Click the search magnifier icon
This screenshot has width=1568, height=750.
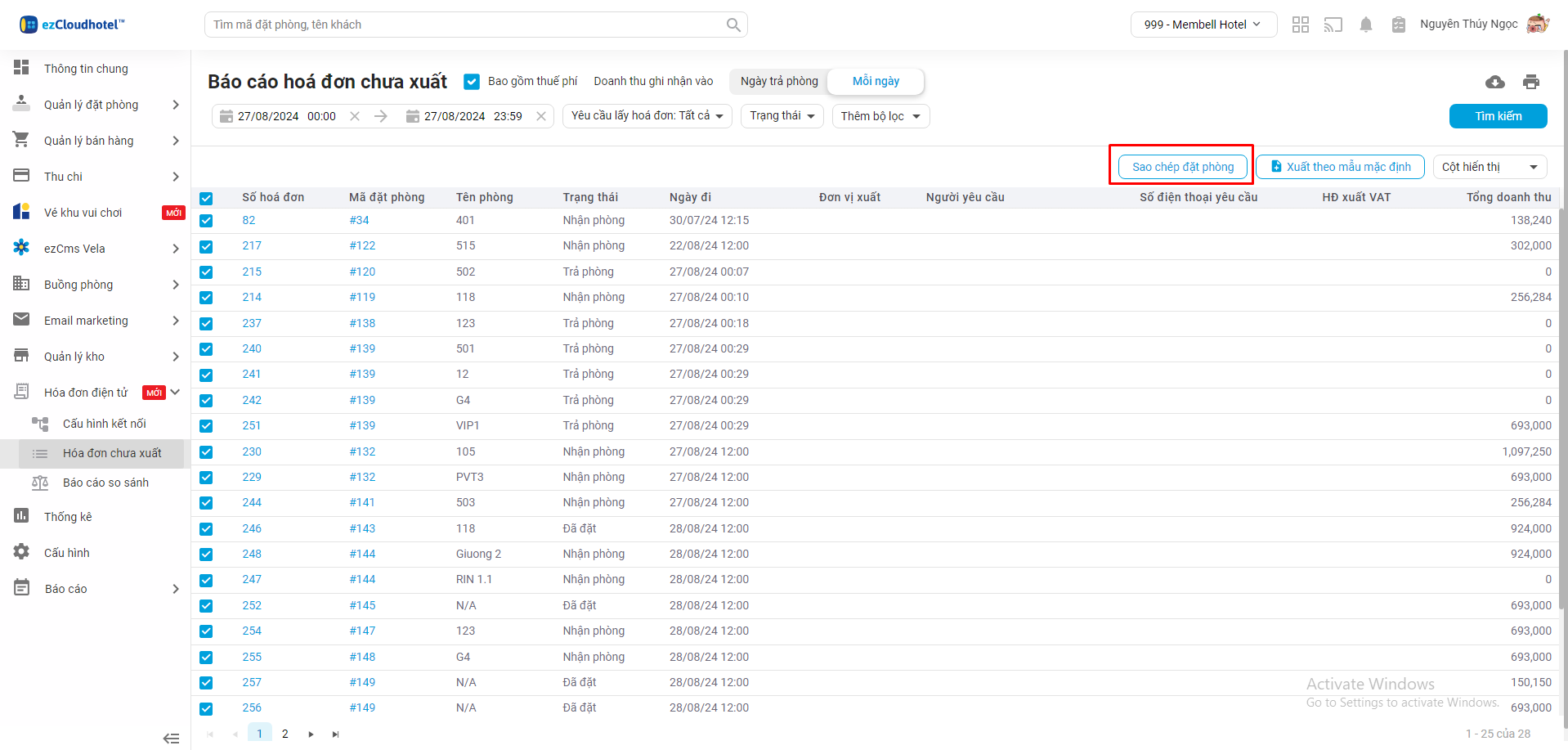733,25
